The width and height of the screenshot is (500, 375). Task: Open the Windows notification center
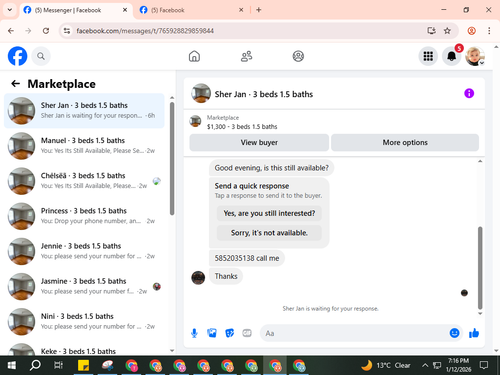coord(484,365)
